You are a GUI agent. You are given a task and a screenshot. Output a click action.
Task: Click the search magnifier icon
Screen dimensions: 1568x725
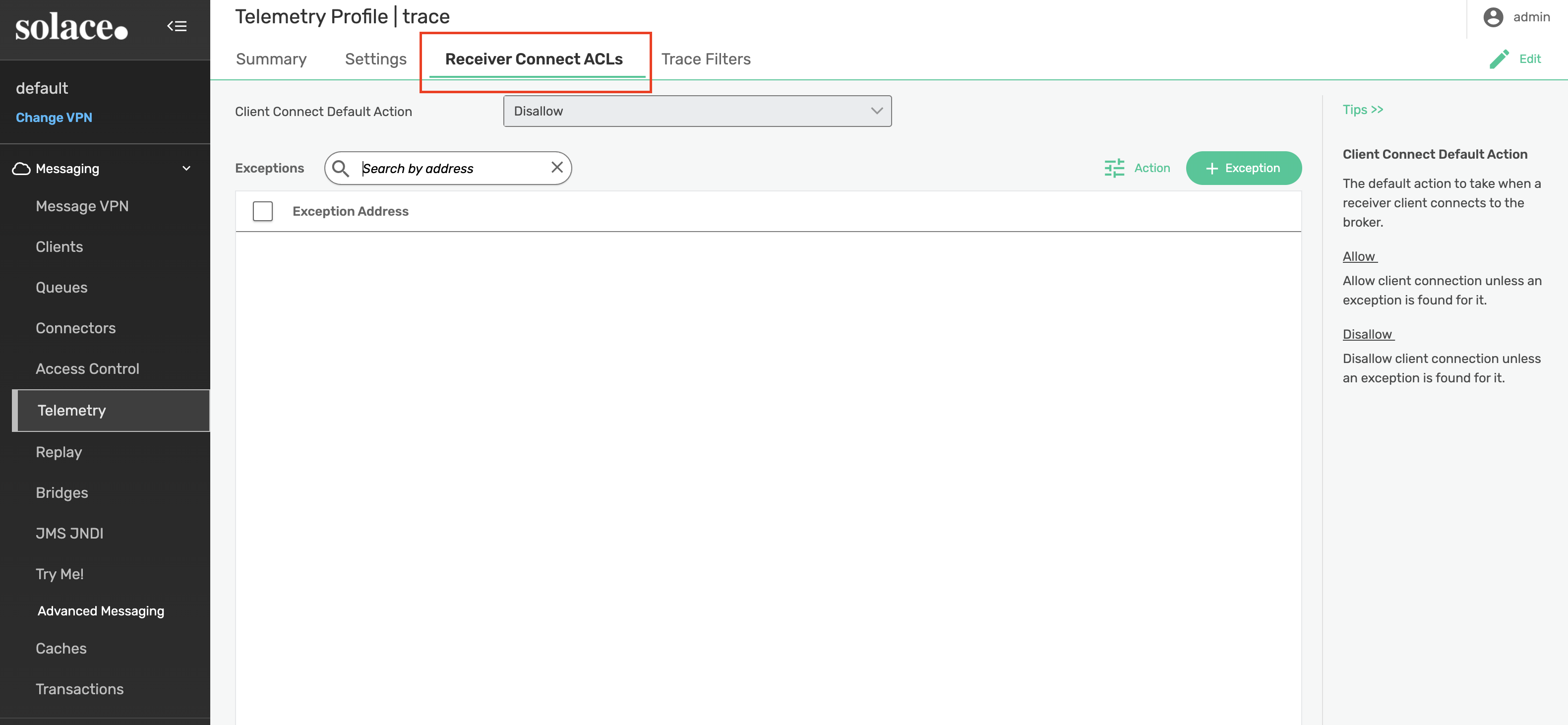(341, 169)
